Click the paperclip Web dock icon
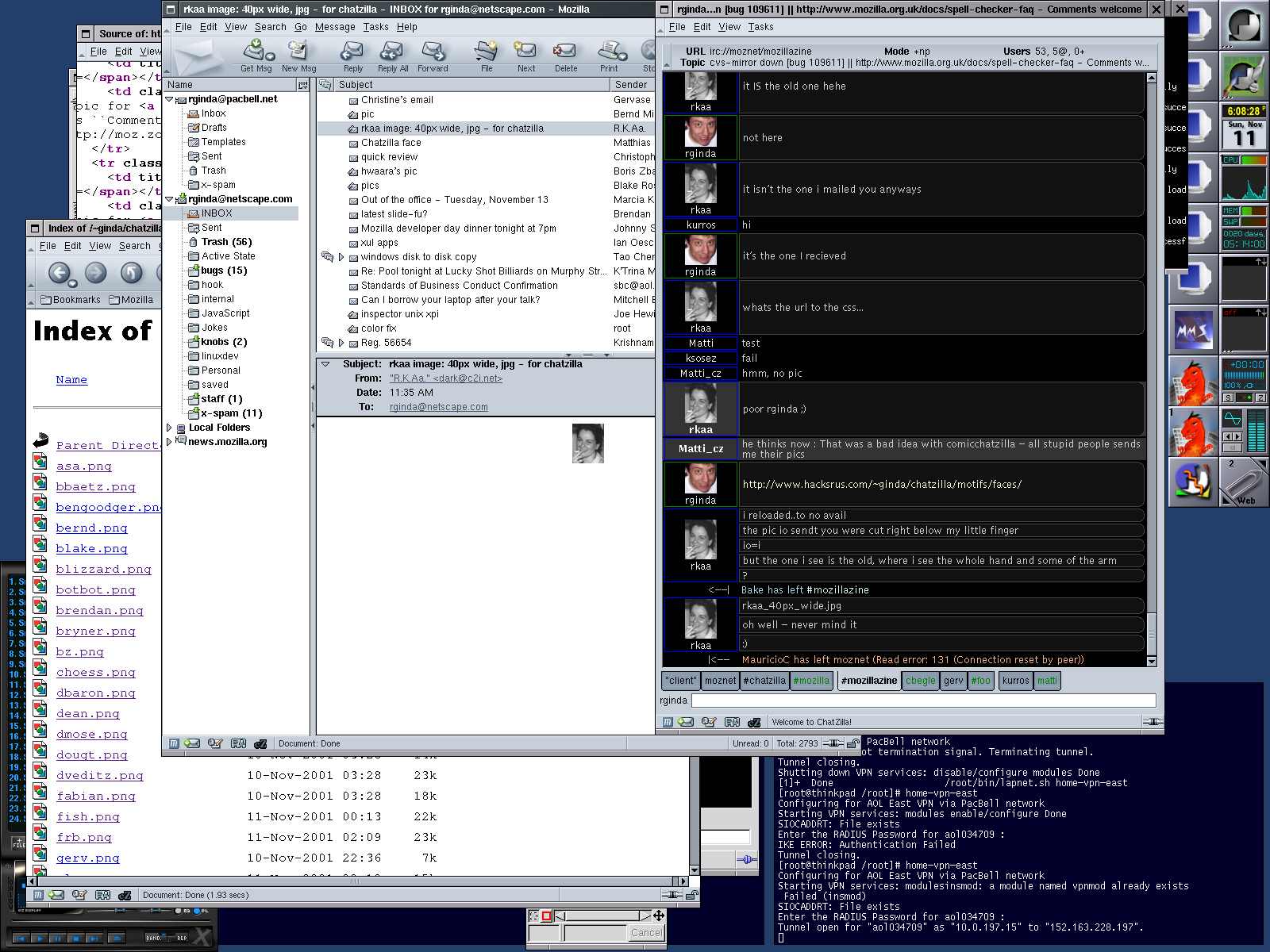1270x952 pixels. point(1244,482)
